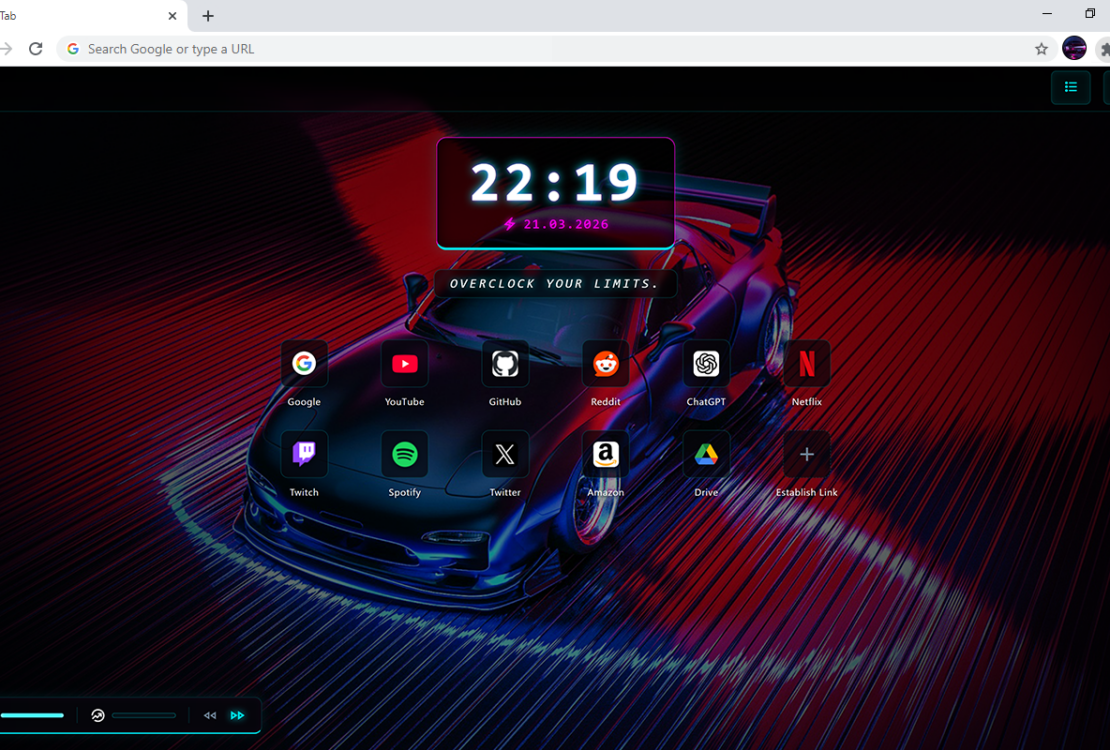
Task: Visit the Amazon shortcut
Action: [x=606, y=455]
